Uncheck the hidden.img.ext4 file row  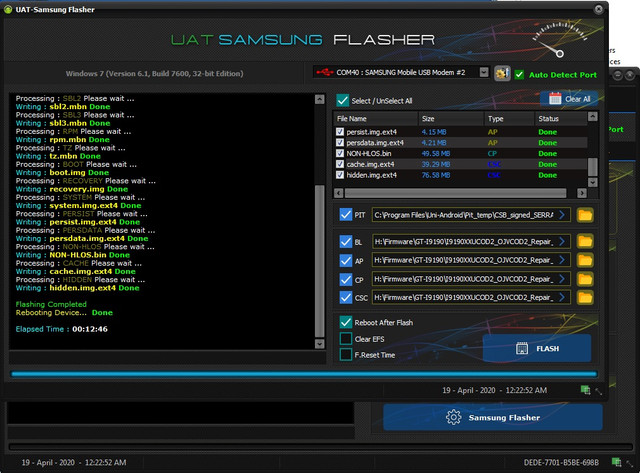pyautogui.click(x=340, y=175)
